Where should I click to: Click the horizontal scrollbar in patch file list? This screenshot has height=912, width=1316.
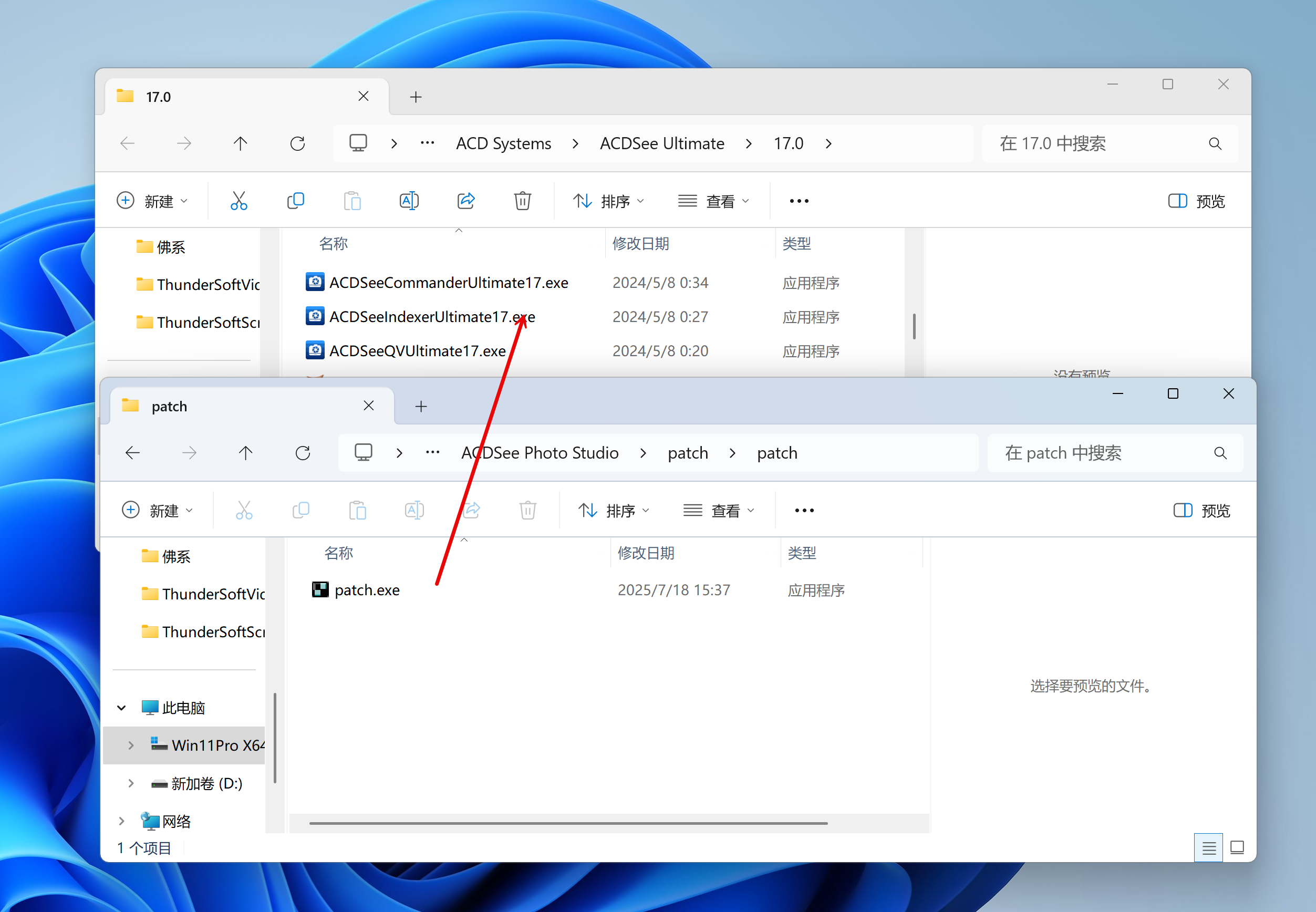click(x=568, y=823)
